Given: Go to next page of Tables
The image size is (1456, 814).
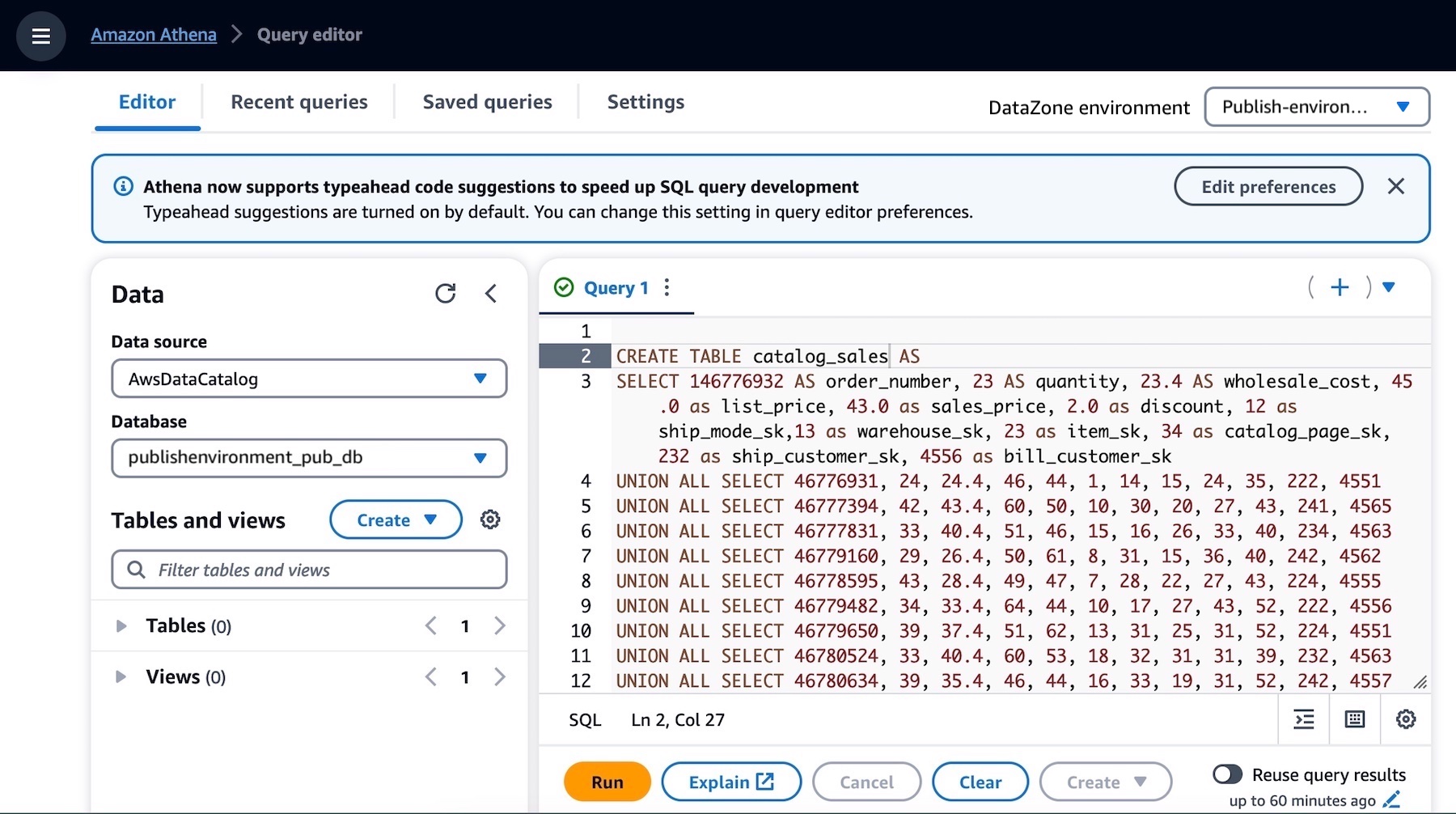Looking at the screenshot, I should click(500, 625).
